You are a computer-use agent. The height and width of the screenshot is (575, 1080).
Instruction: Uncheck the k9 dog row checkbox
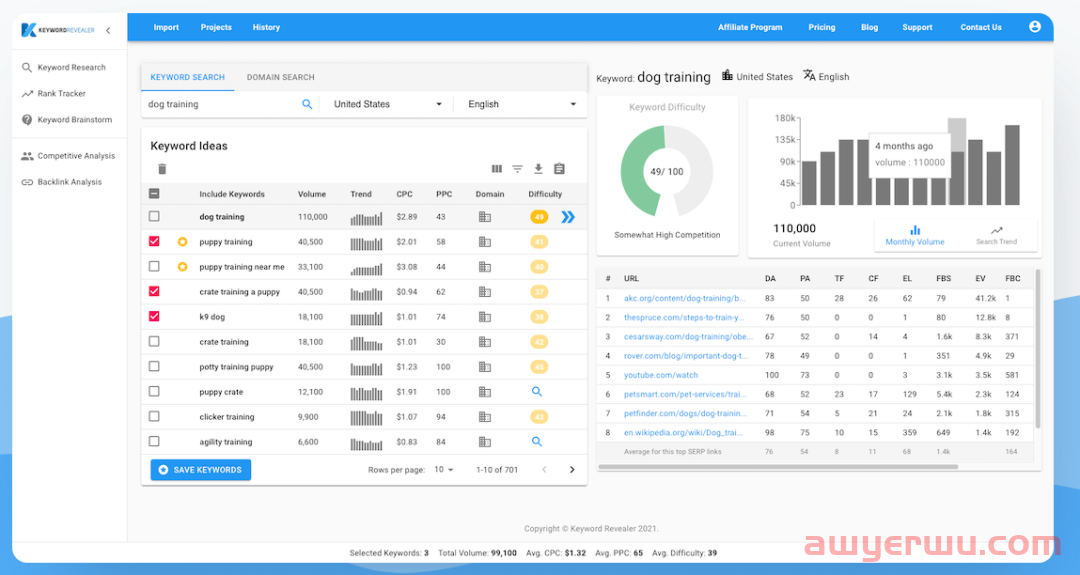tap(154, 317)
